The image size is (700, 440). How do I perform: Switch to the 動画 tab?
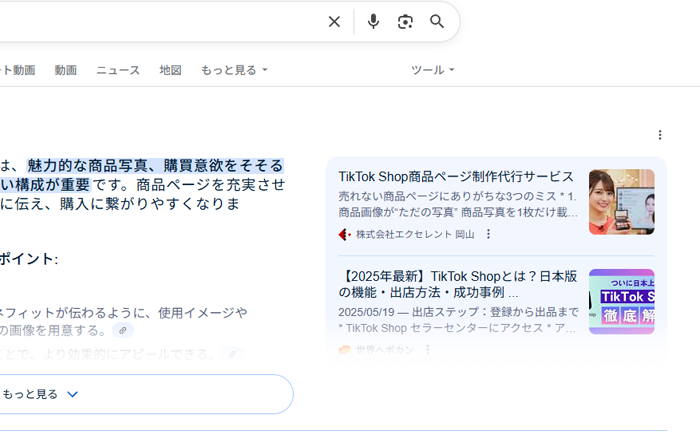(x=66, y=70)
